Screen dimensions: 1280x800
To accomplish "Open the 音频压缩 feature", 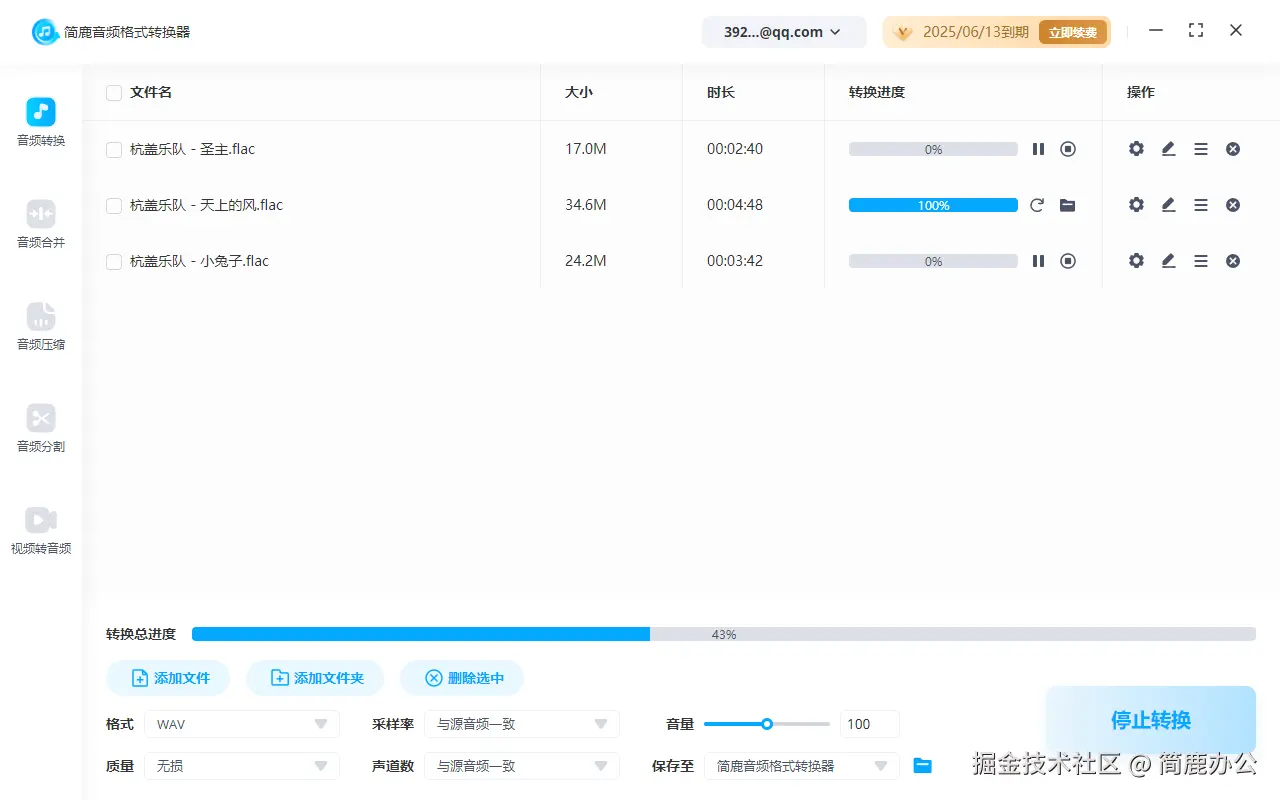I will click(x=40, y=327).
